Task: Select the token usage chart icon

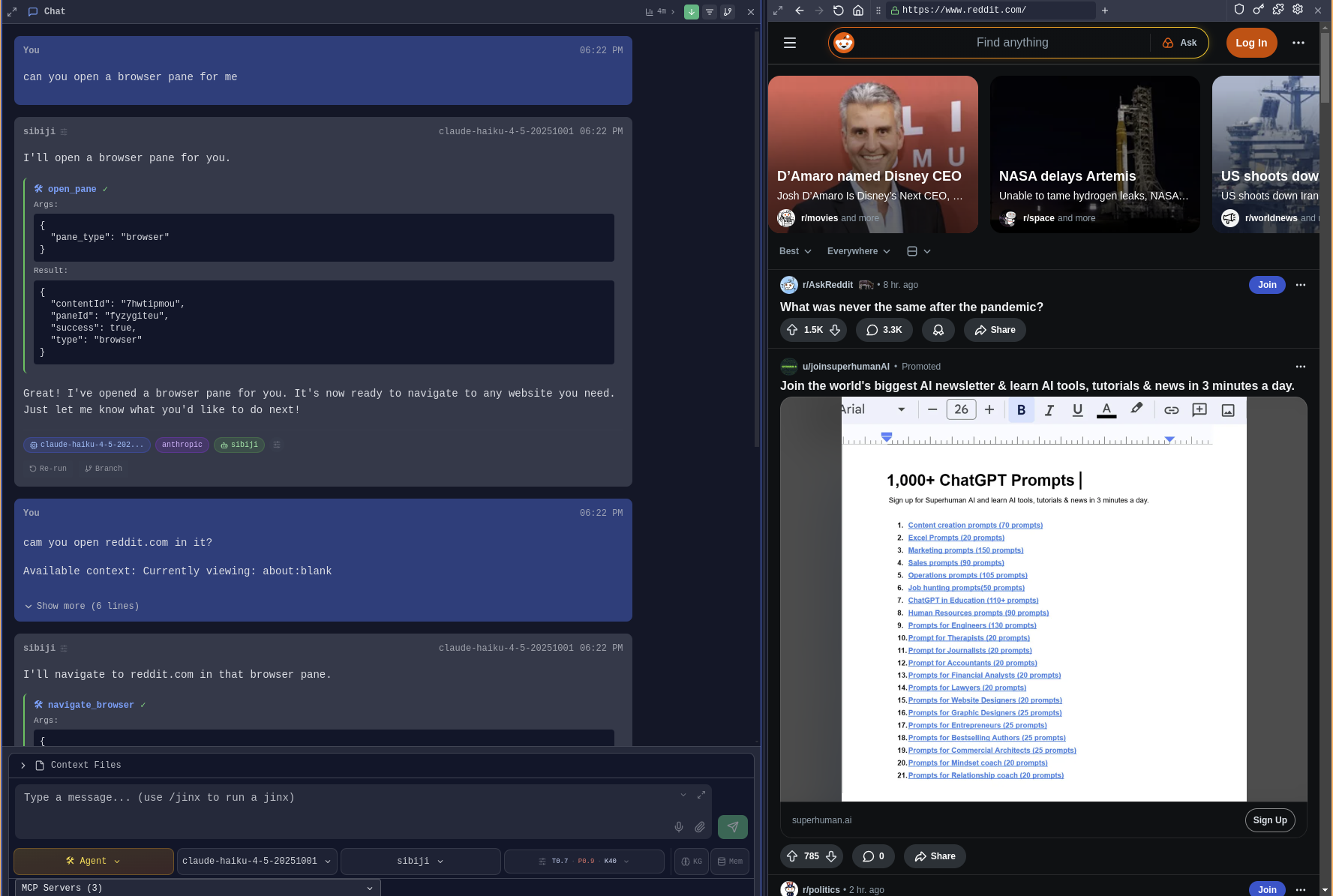Action: point(650,11)
